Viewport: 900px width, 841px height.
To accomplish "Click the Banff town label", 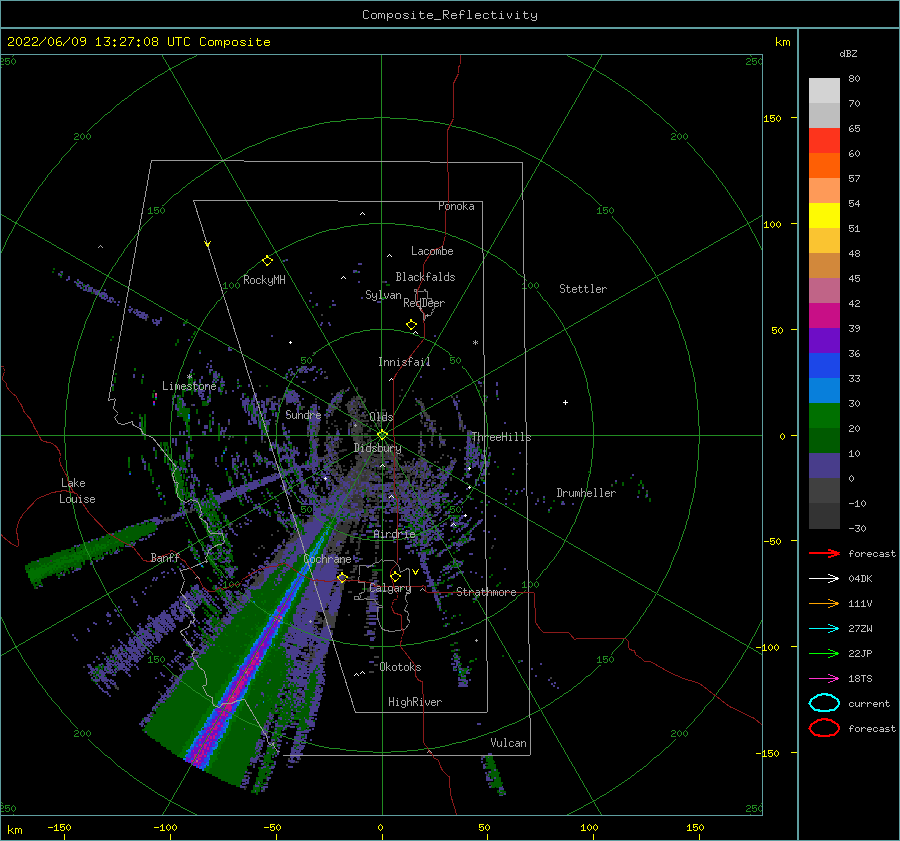I will (165, 557).
